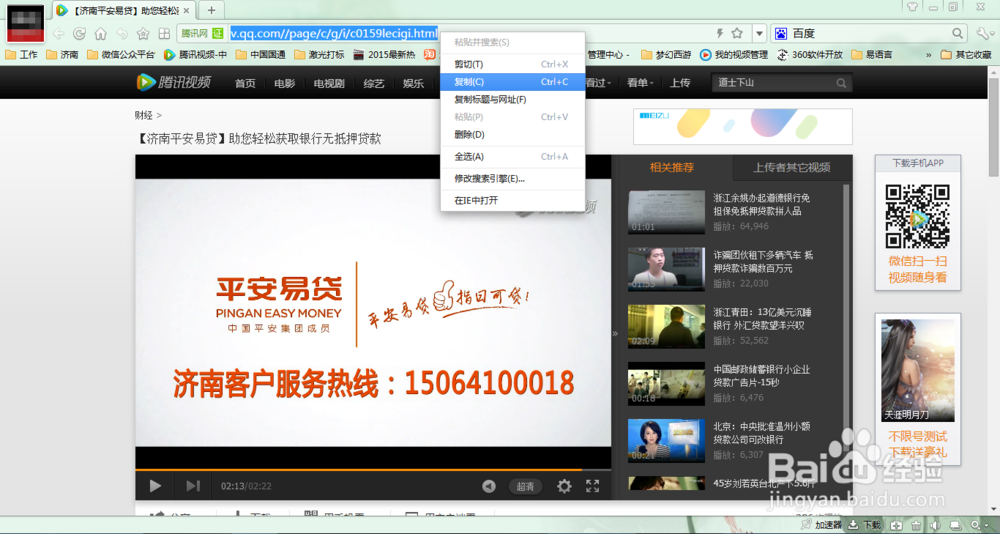Open the wrench tools menu
Screen dimensions: 1000x534
click(x=982, y=33)
